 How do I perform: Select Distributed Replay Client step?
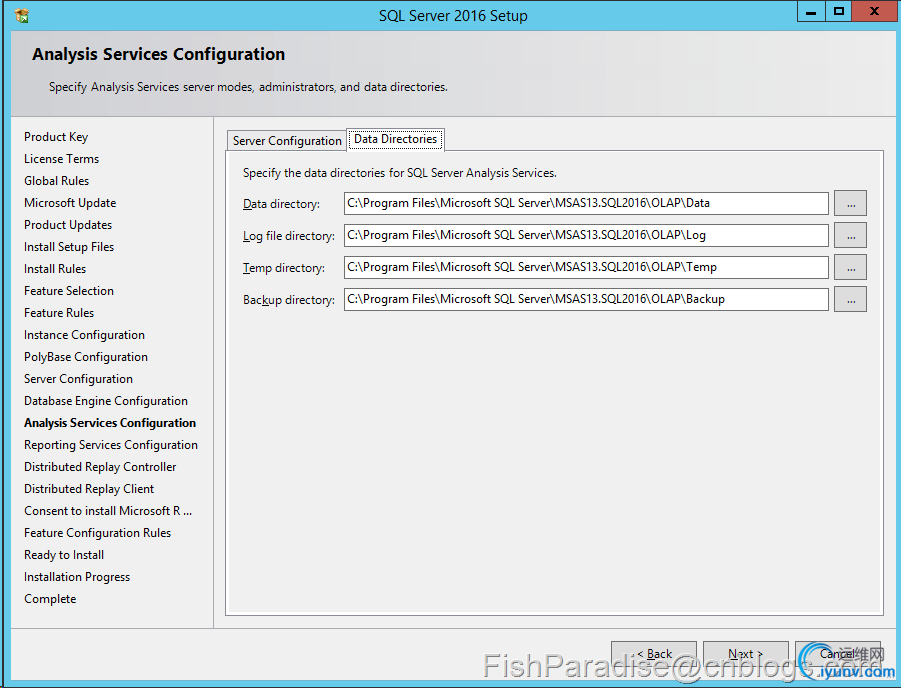tap(89, 489)
